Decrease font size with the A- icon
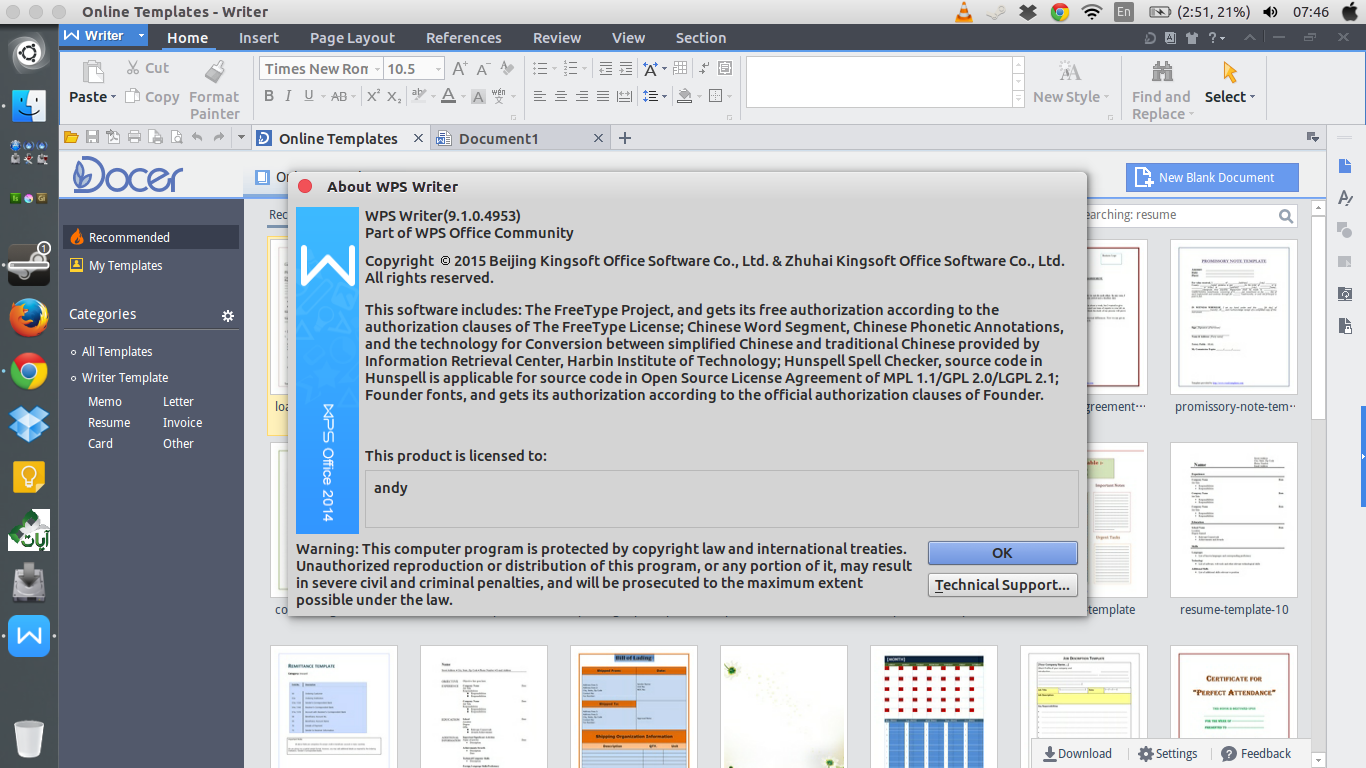1366x768 pixels. click(485, 69)
